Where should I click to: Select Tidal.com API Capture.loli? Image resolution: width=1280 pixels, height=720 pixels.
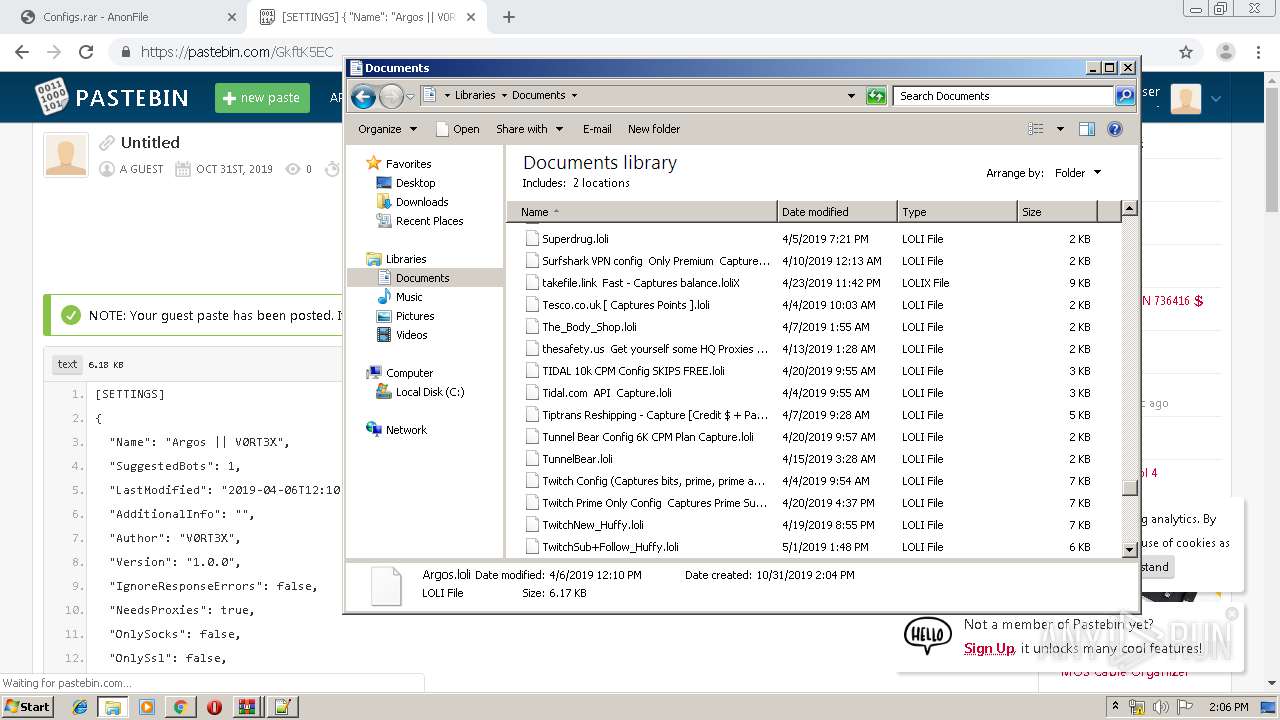click(606, 393)
